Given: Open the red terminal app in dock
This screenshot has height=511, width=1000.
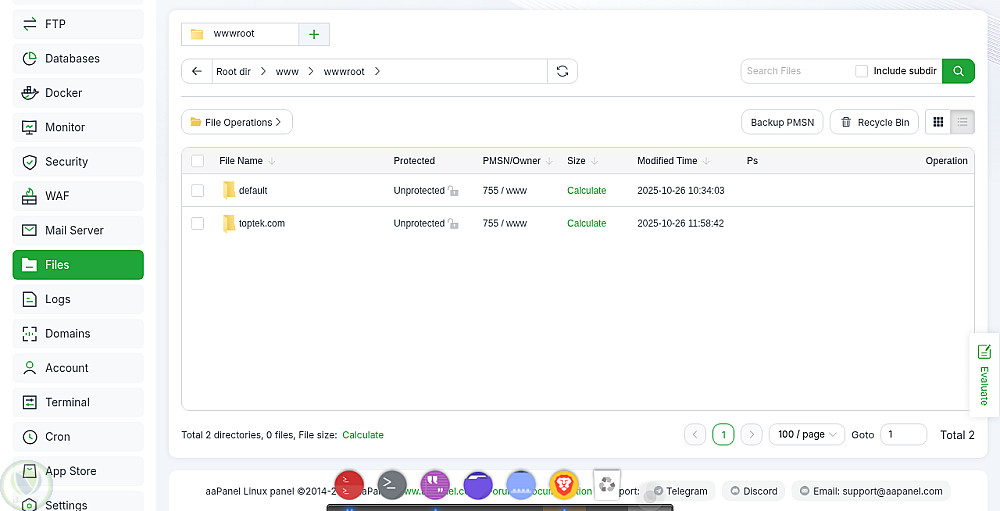Looking at the screenshot, I should tap(349, 485).
